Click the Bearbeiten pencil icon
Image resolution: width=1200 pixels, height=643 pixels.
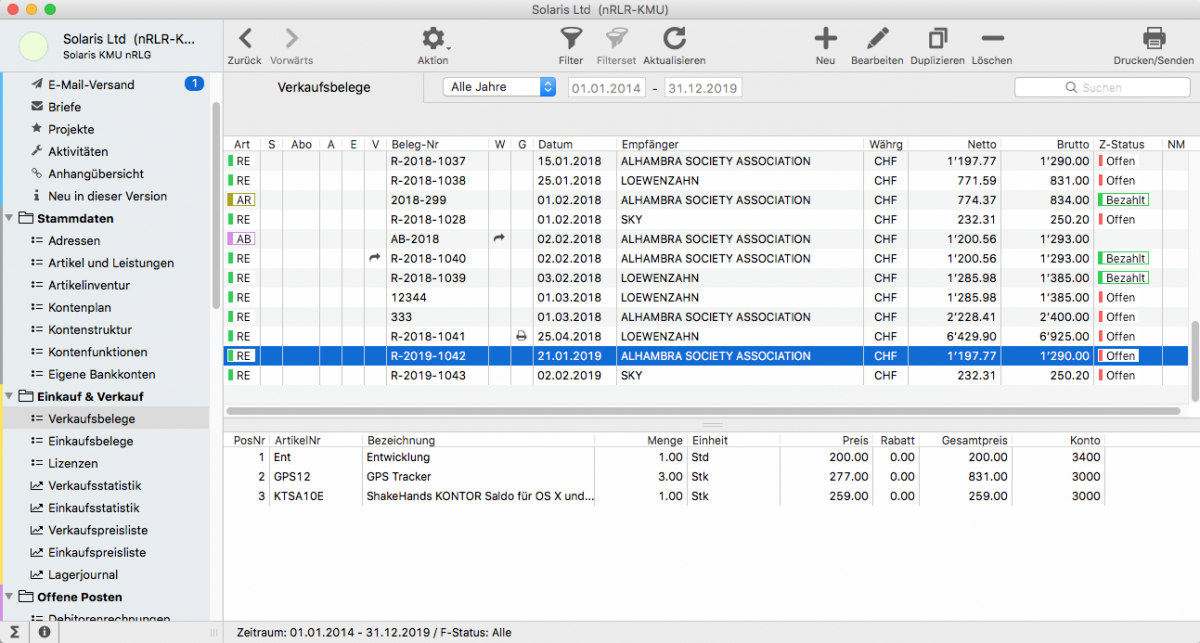pyautogui.click(x=877, y=39)
